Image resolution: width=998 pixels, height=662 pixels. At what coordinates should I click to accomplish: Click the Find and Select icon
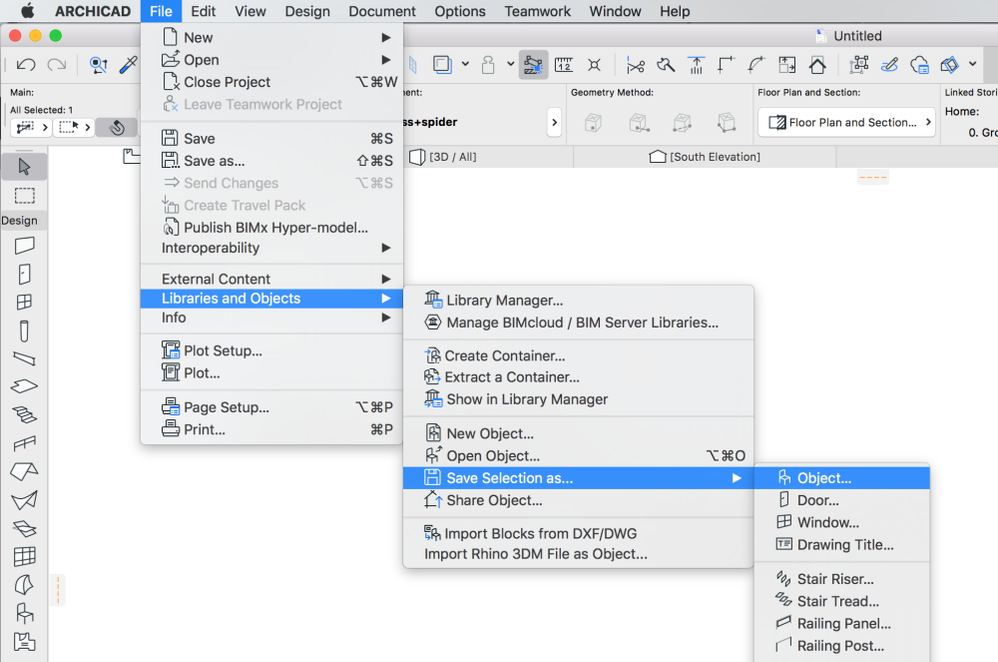98,64
